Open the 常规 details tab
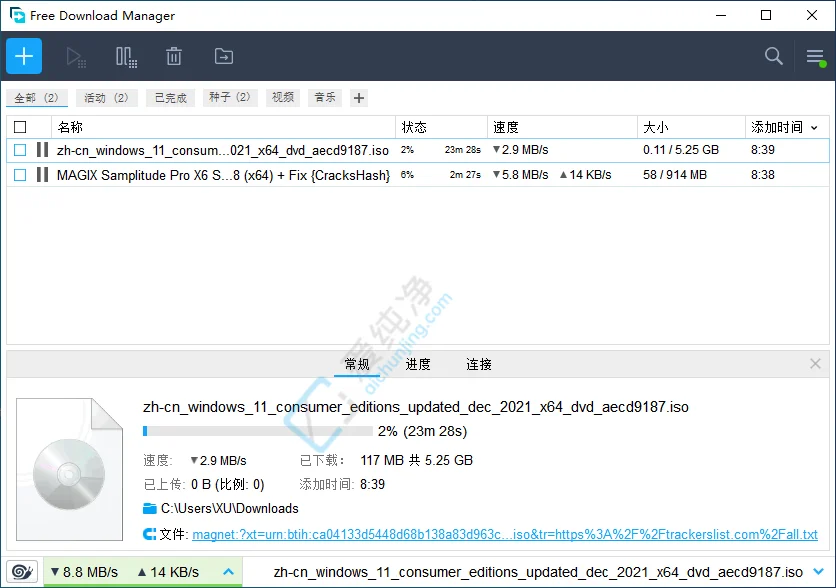This screenshot has height=588, width=836. pos(357,364)
